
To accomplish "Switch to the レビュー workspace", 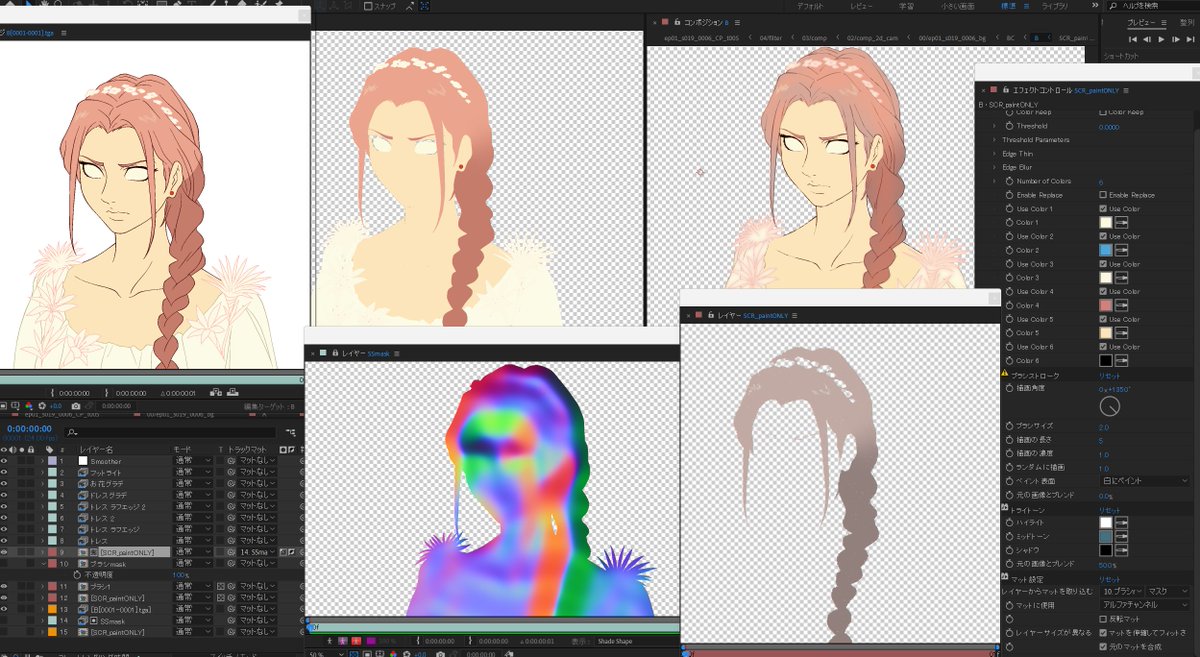I will click(x=861, y=6).
